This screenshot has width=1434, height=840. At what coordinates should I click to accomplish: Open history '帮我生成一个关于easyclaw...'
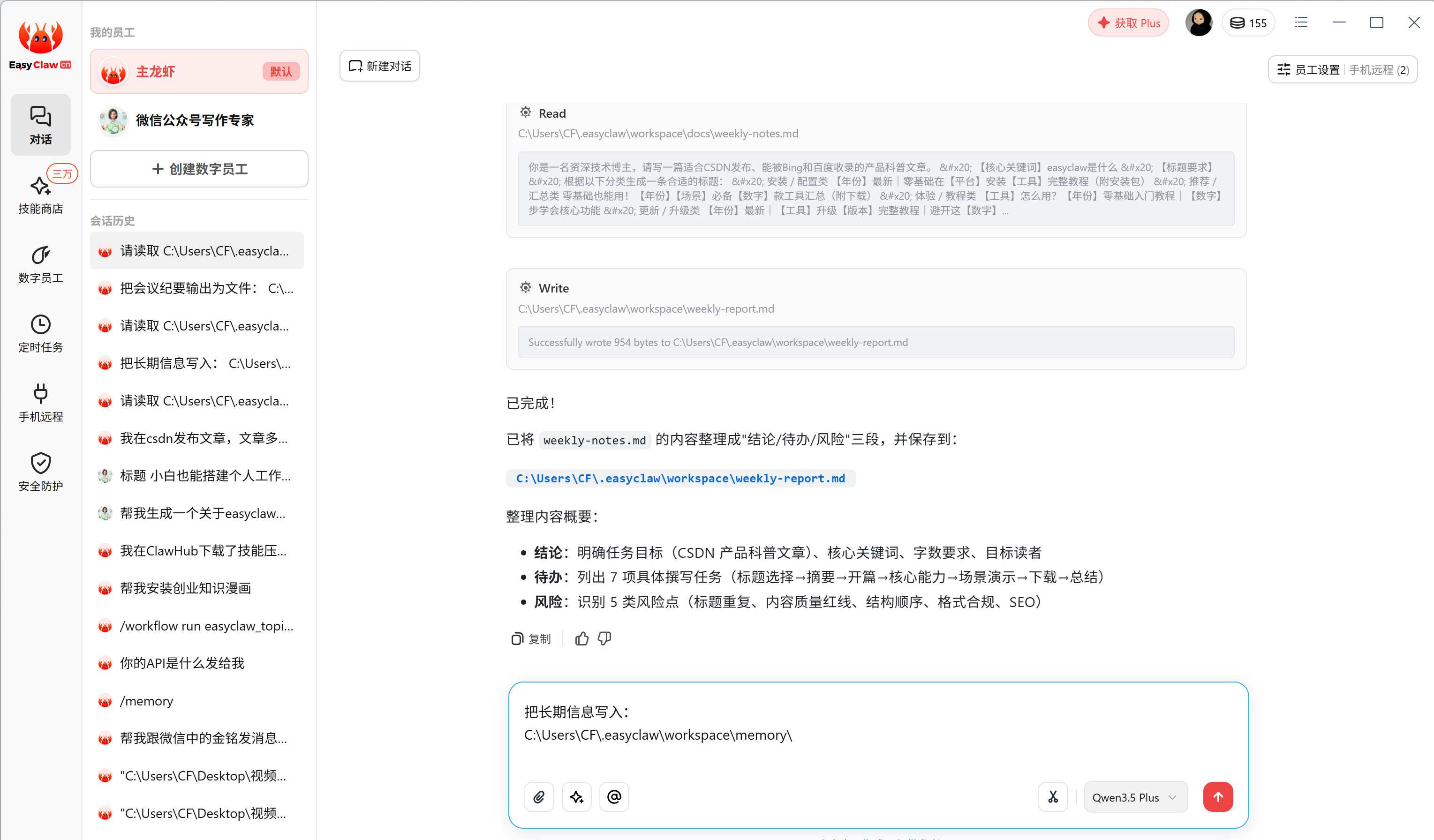pos(197,513)
